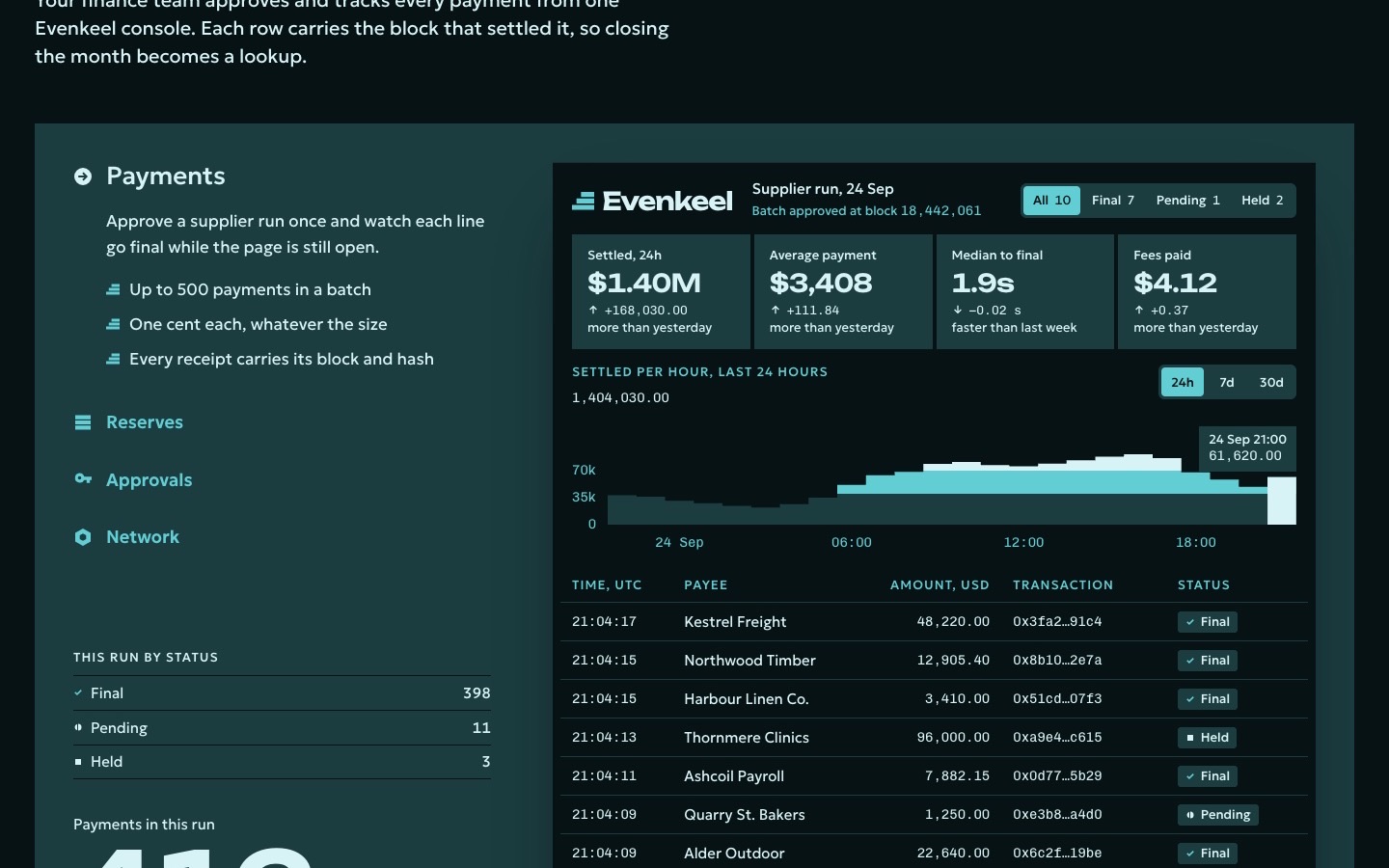Viewport: 1389px width, 868px height.
Task: Click the icon beside Up to 500 payments
Action: pyautogui.click(x=113, y=289)
